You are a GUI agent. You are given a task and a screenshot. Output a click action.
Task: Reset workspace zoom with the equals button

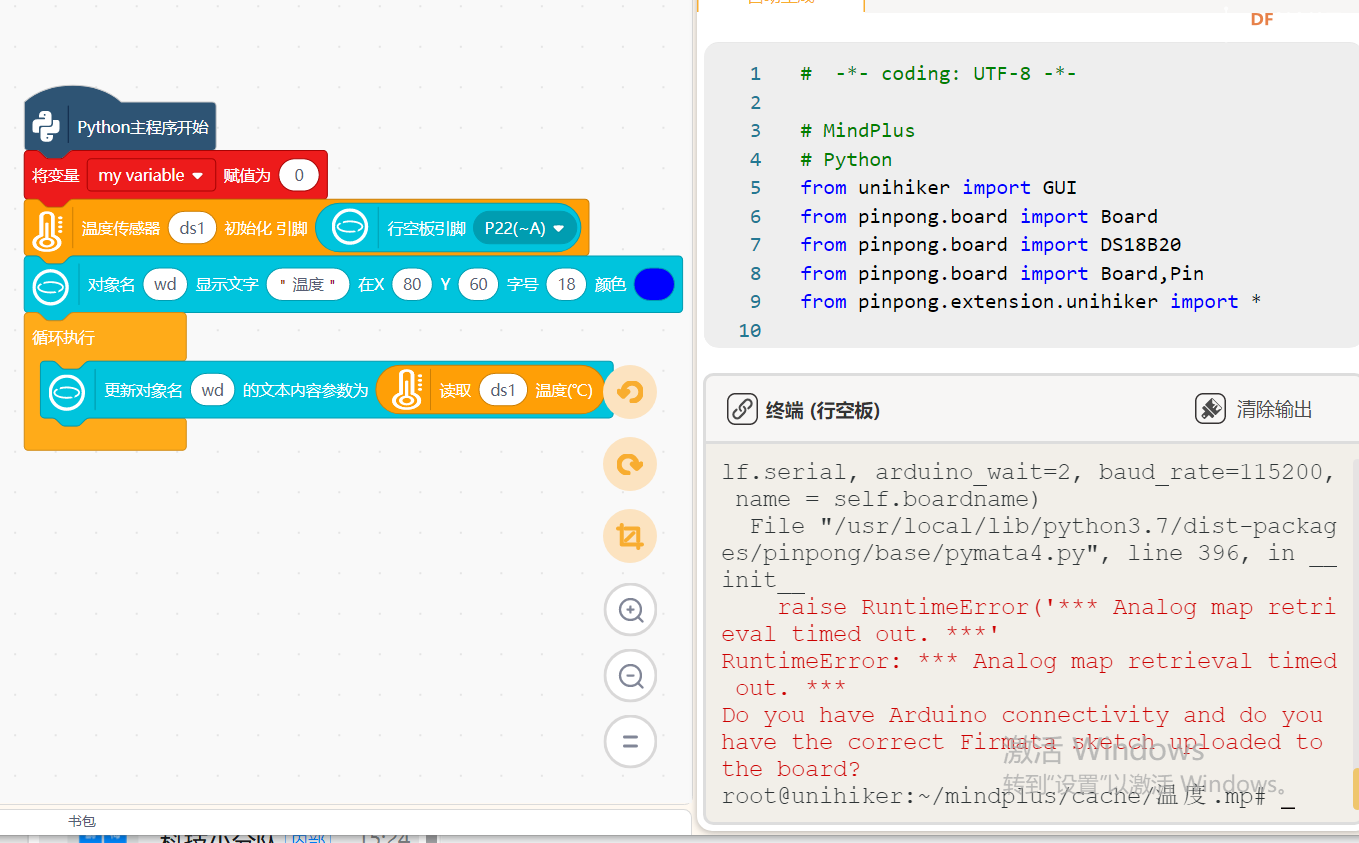630,742
